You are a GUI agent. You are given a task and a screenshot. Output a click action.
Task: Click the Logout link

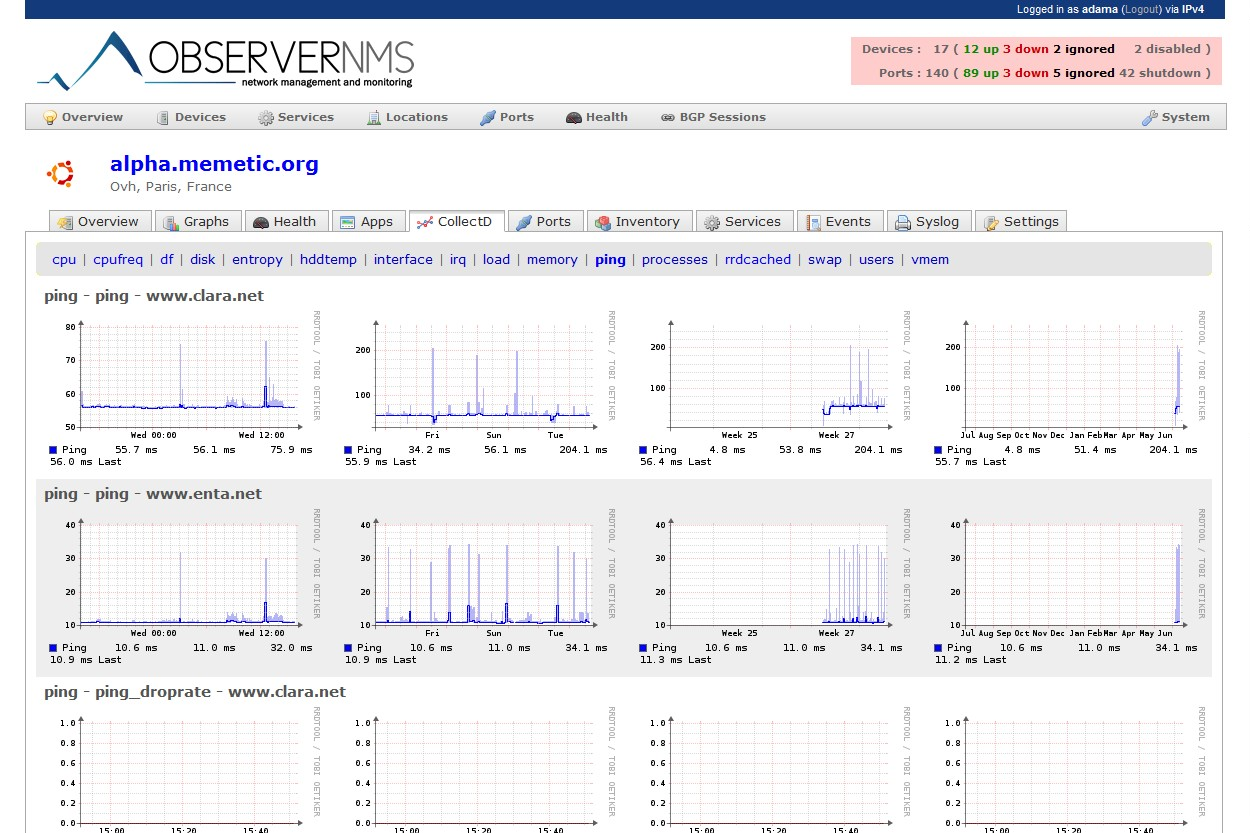pos(1141,9)
